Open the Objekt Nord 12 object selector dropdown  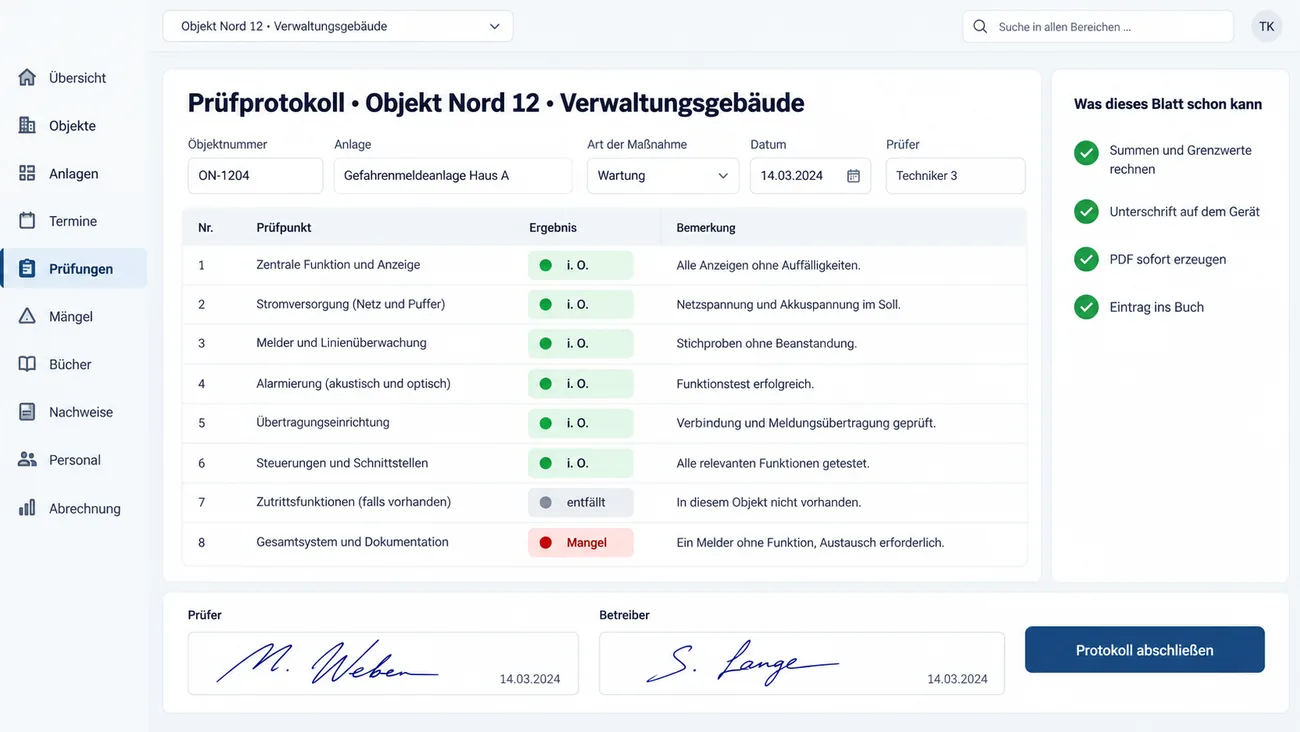coord(338,26)
